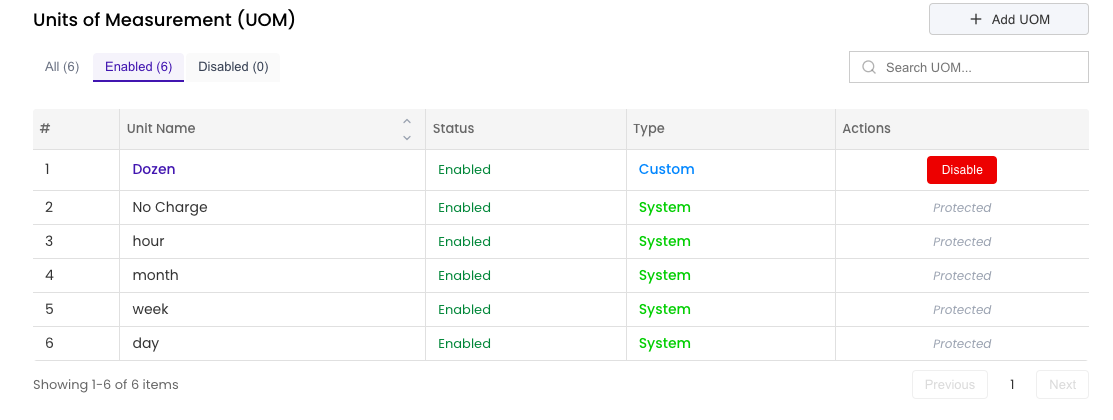Open the Disabled (0) tab

click(233, 67)
